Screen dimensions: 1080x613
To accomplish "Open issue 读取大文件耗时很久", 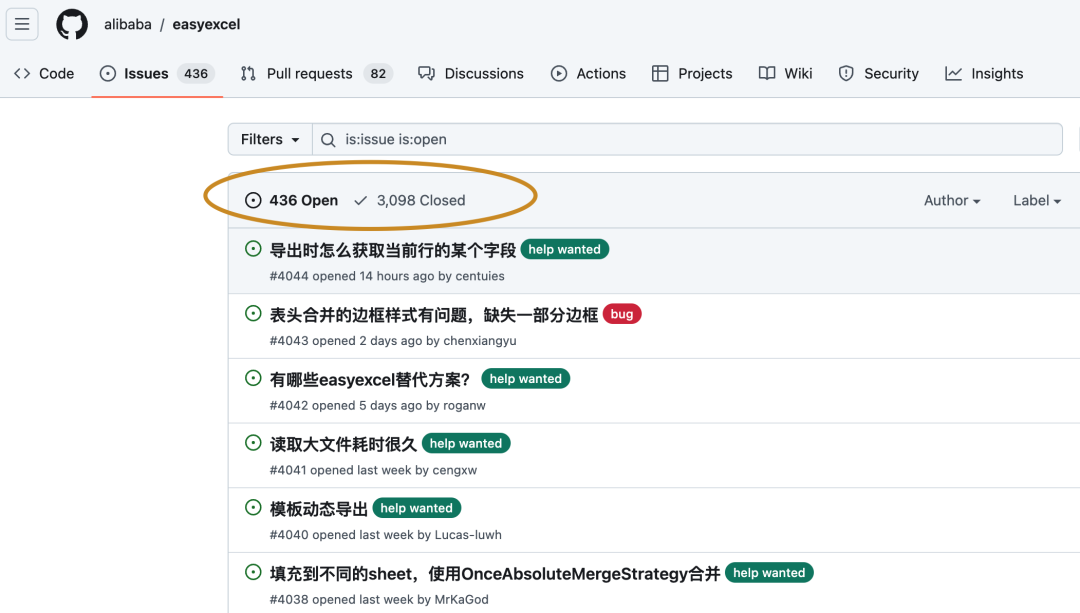I will [343, 444].
